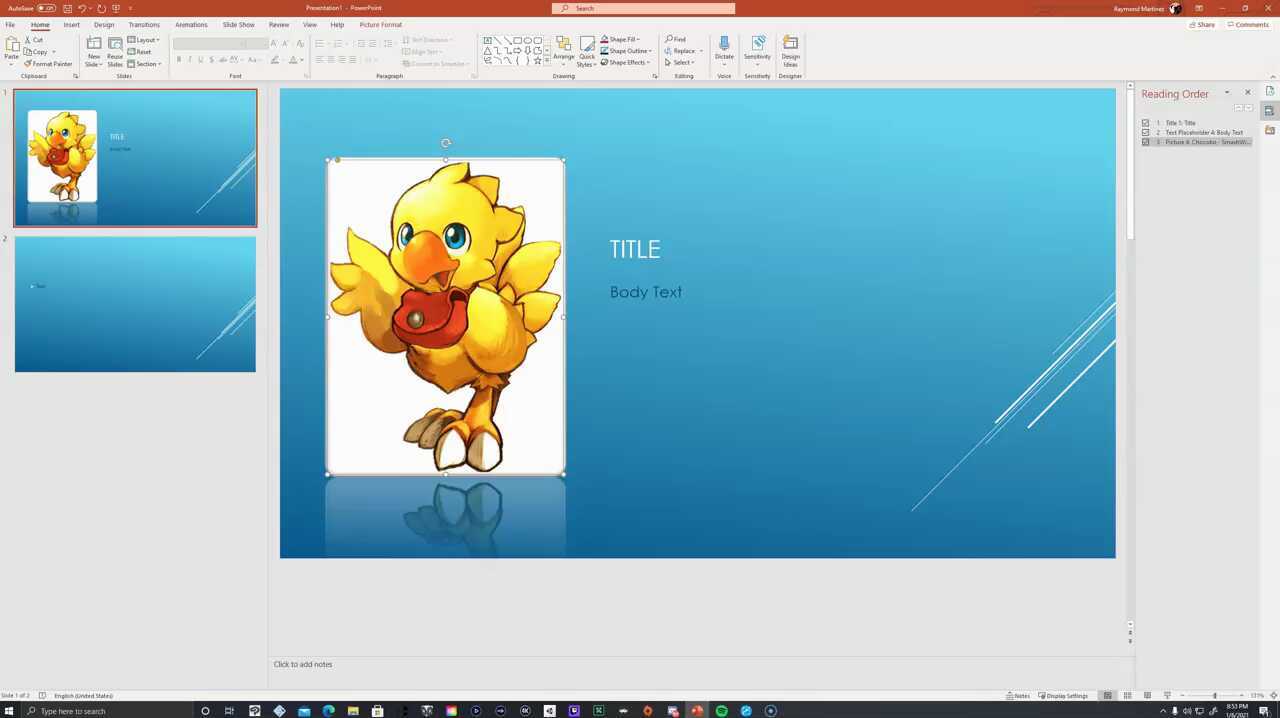Uncheck the Title 1: Title checkbox
This screenshot has height=718, width=1280.
(1146, 123)
